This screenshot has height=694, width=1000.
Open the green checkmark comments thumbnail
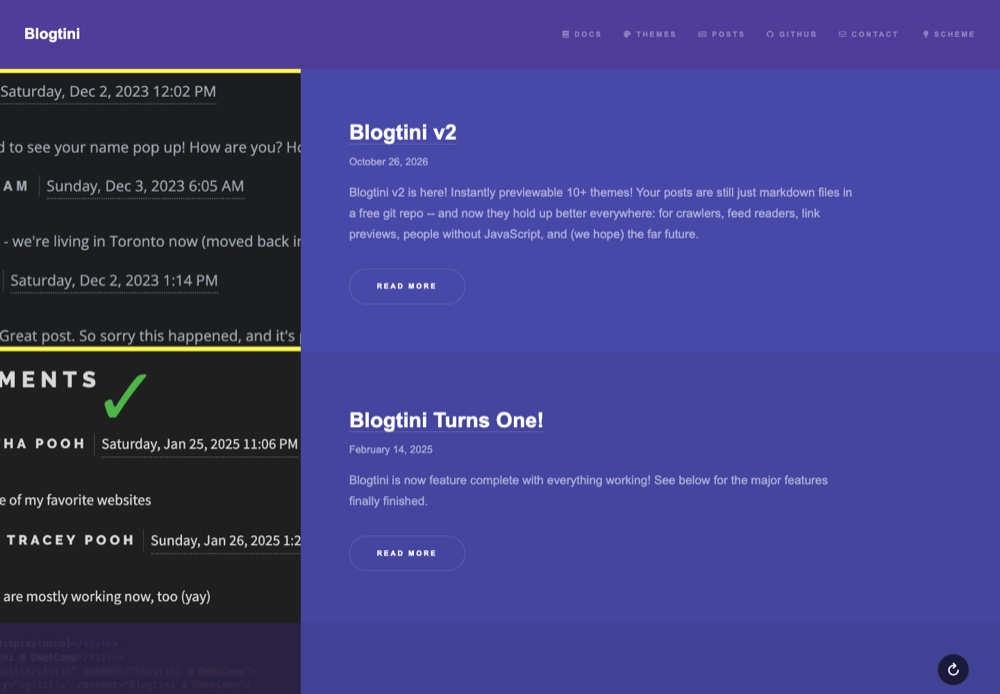click(151, 488)
